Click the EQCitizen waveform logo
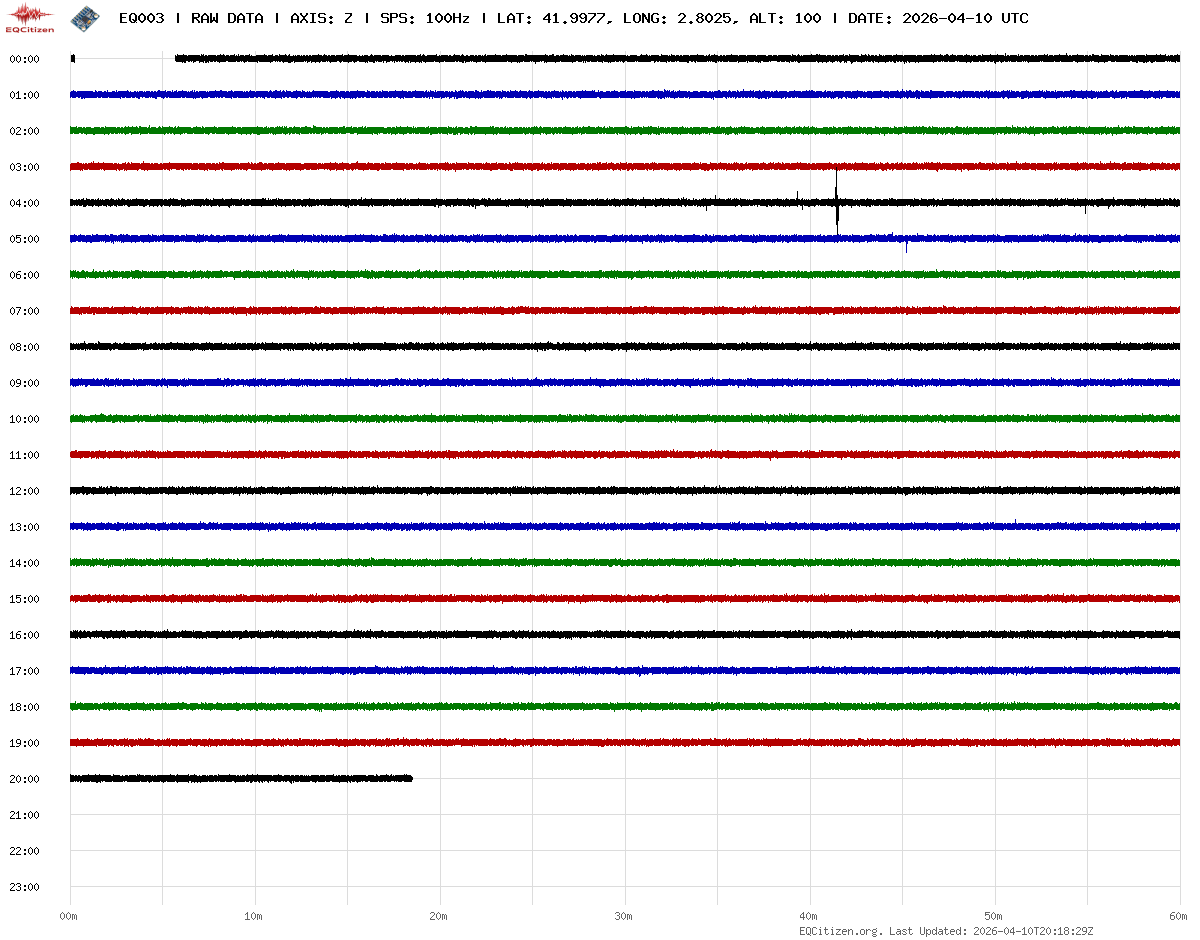This screenshot has height=940, width=1200. point(30,17)
